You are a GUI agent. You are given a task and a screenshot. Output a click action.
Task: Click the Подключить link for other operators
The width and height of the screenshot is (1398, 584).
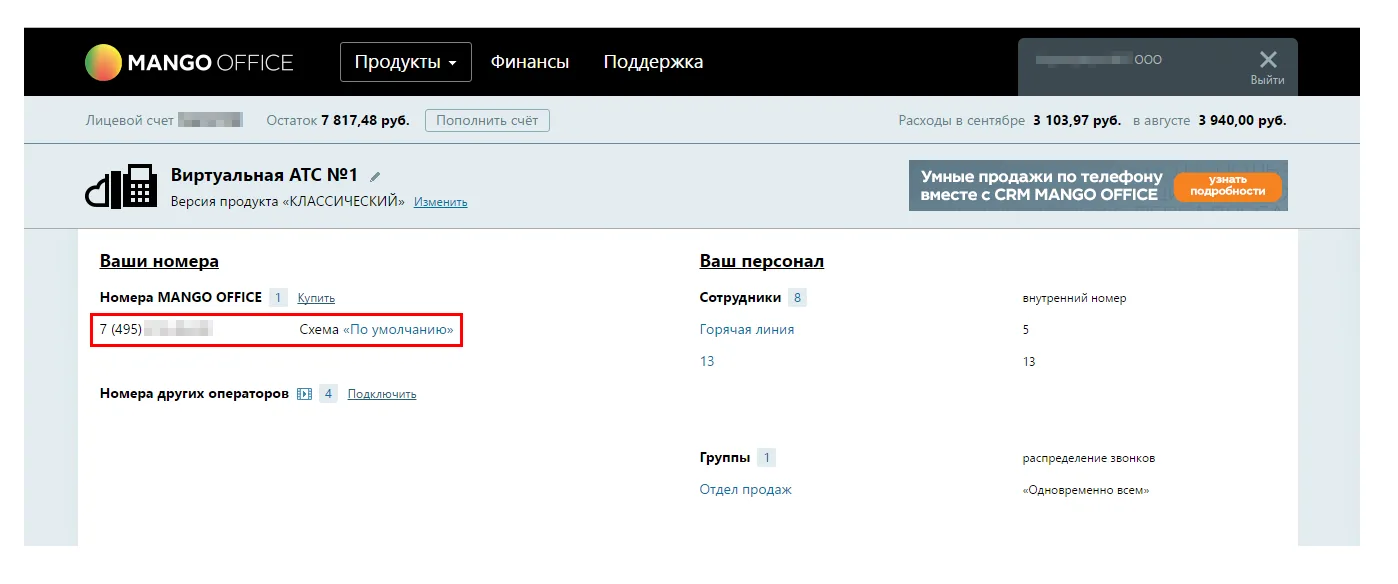pos(382,394)
